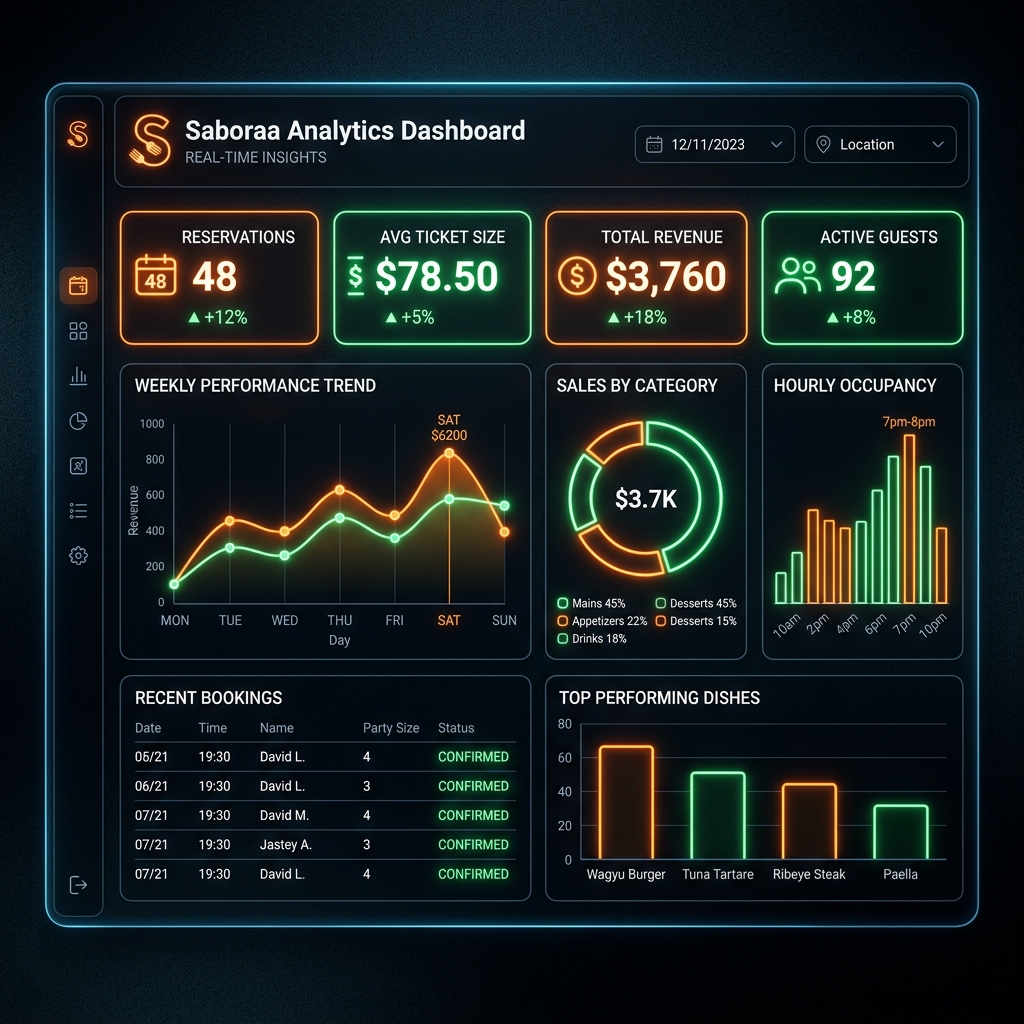Select the bar chart sidebar icon
The width and height of the screenshot is (1024, 1024).
tap(78, 376)
